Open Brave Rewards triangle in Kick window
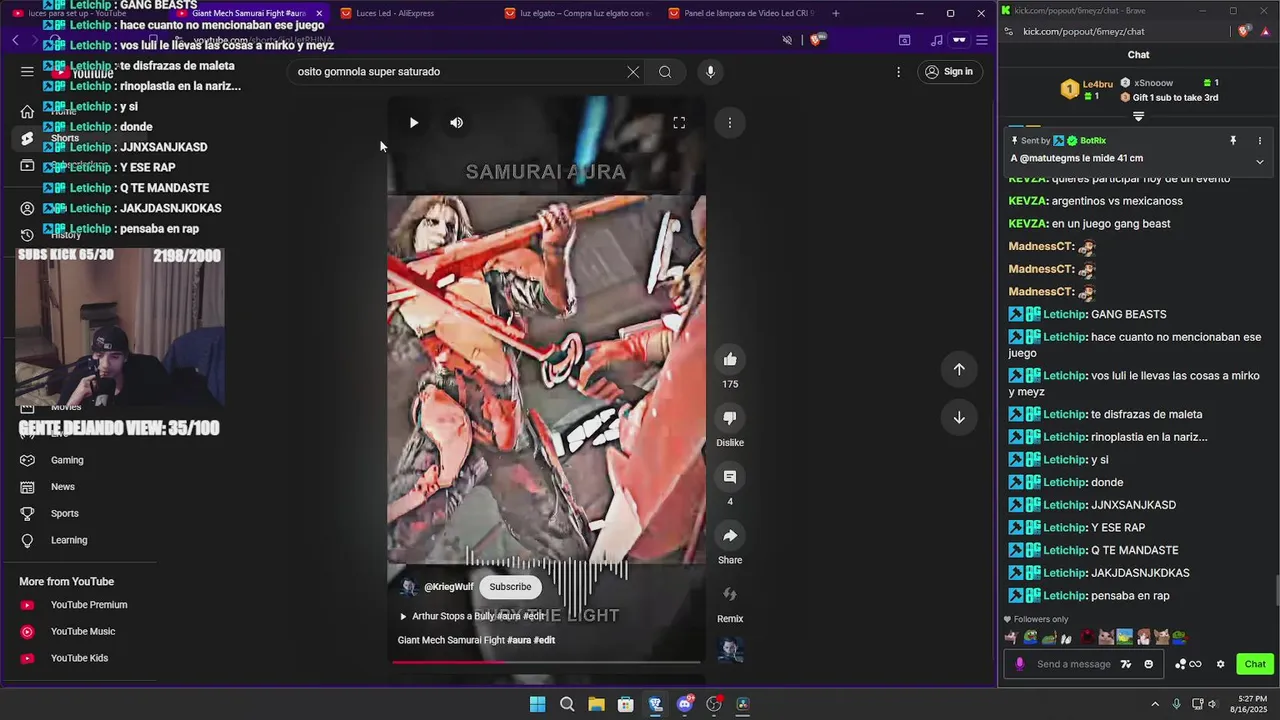 click(x=1265, y=31)
